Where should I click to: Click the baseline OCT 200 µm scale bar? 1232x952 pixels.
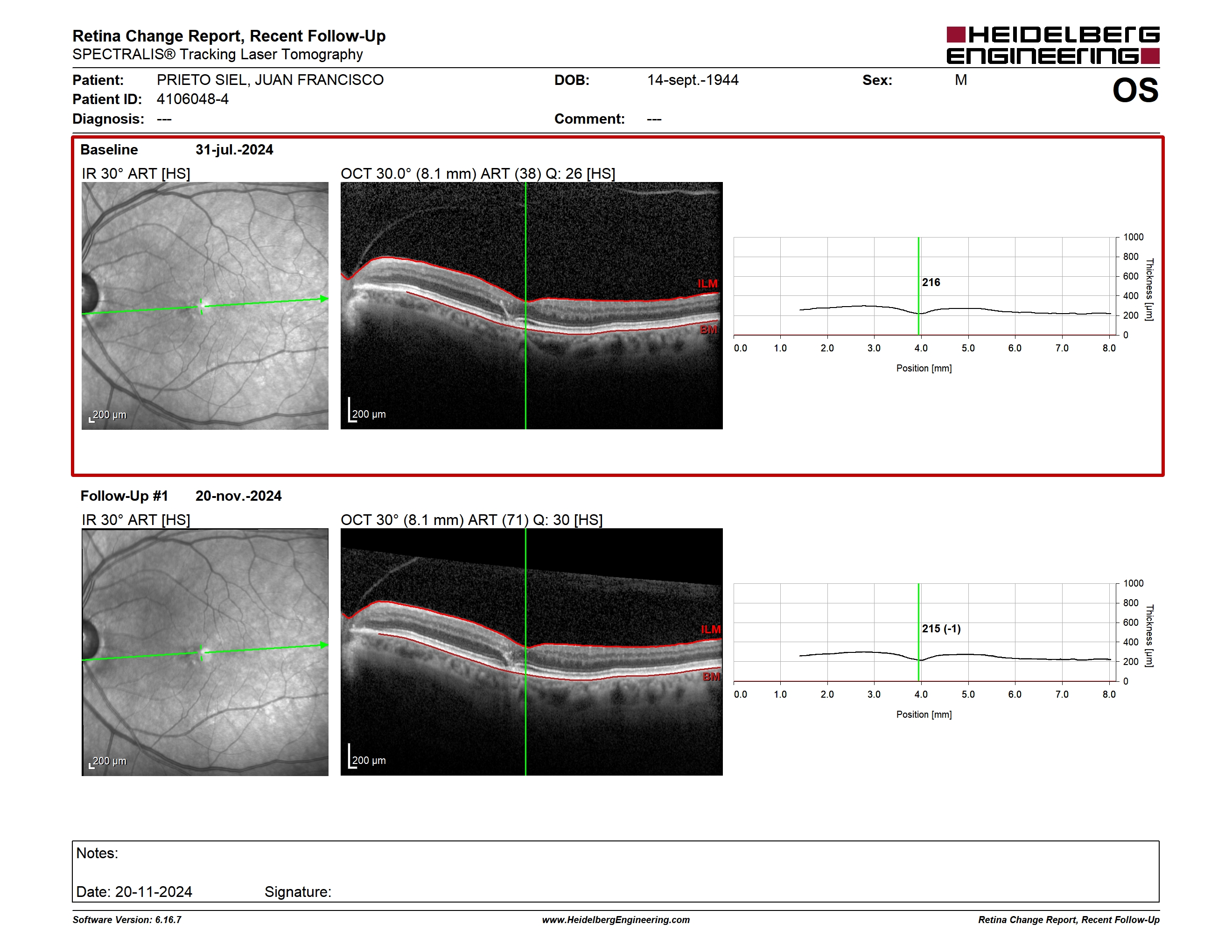point(367,411)
